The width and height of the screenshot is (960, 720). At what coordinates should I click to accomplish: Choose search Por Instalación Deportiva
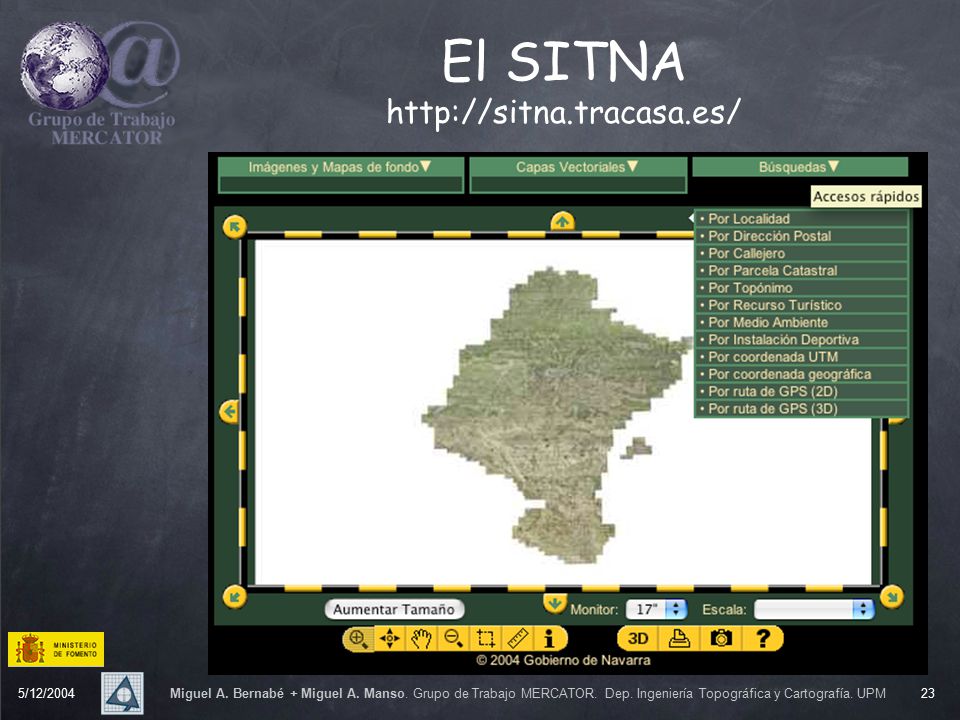click(x=801, y=339)
